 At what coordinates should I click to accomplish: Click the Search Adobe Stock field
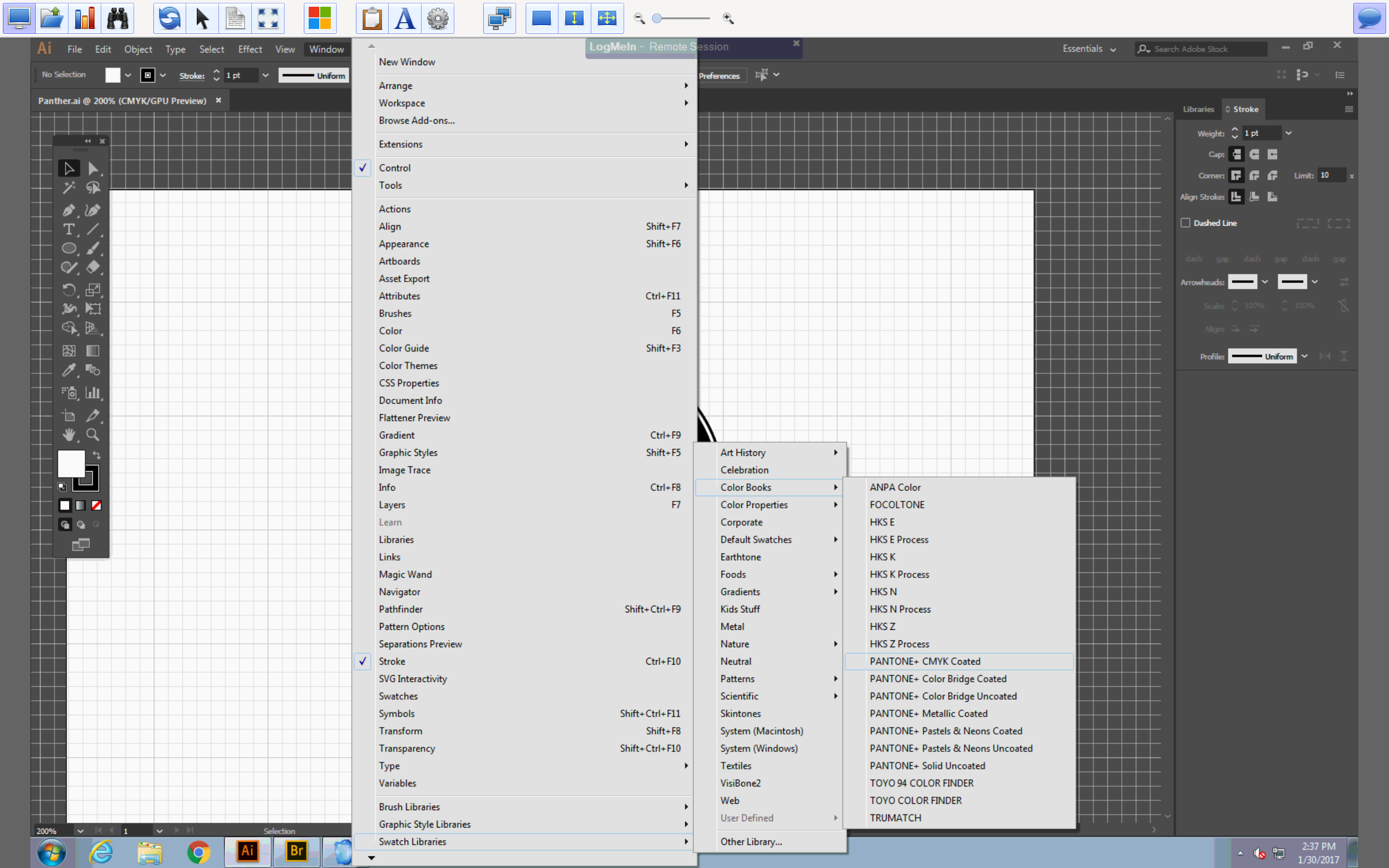(x=1201, y=49)
